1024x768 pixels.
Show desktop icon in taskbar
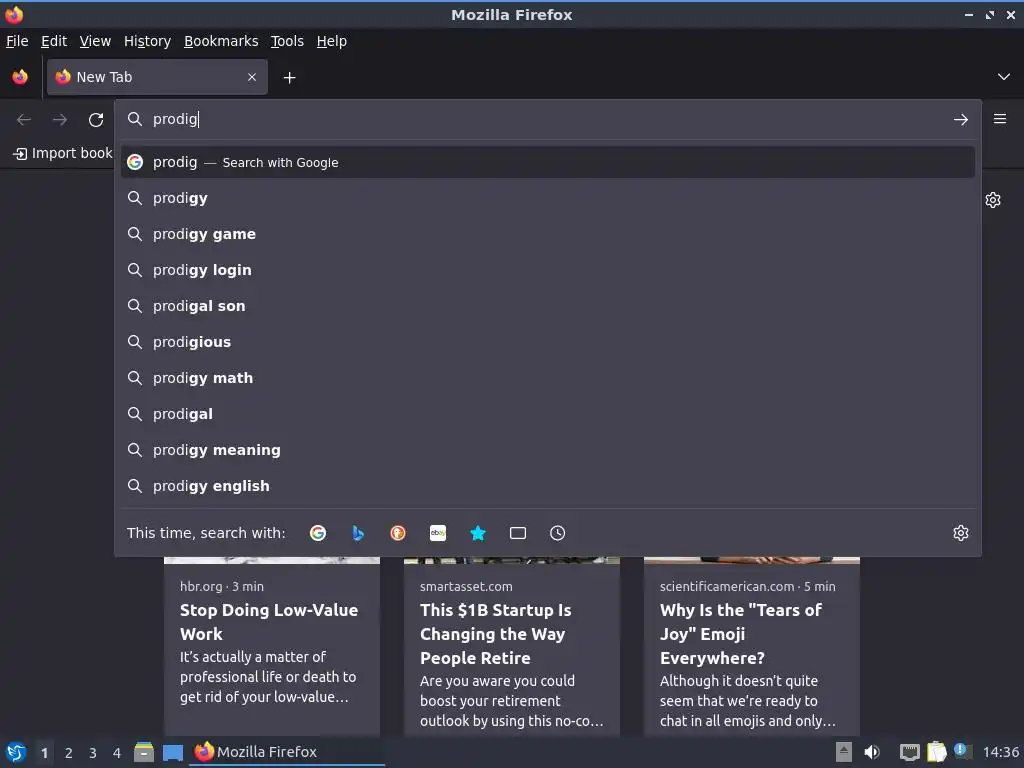(173, 752)
